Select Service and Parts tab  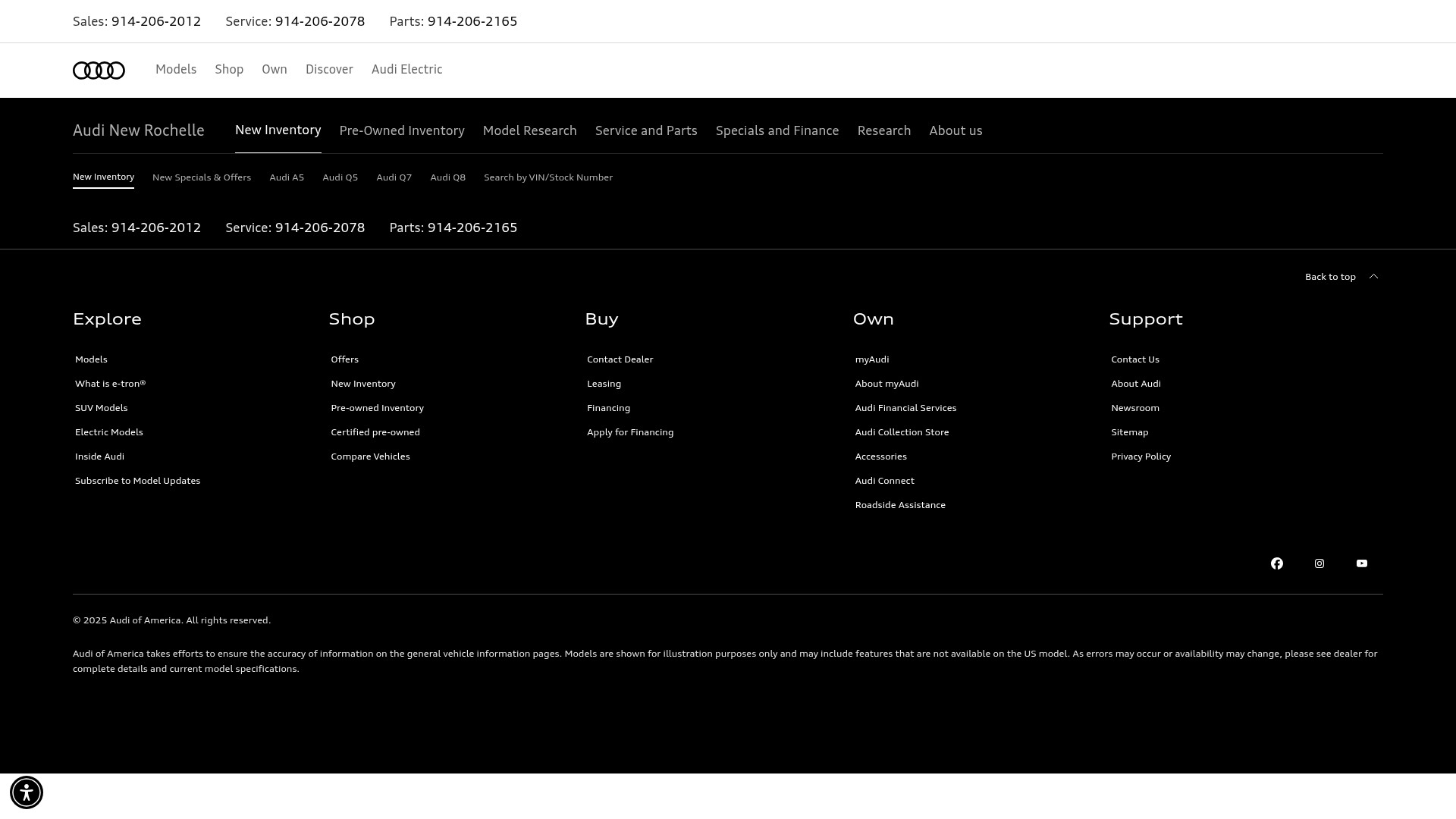(646, 131)
